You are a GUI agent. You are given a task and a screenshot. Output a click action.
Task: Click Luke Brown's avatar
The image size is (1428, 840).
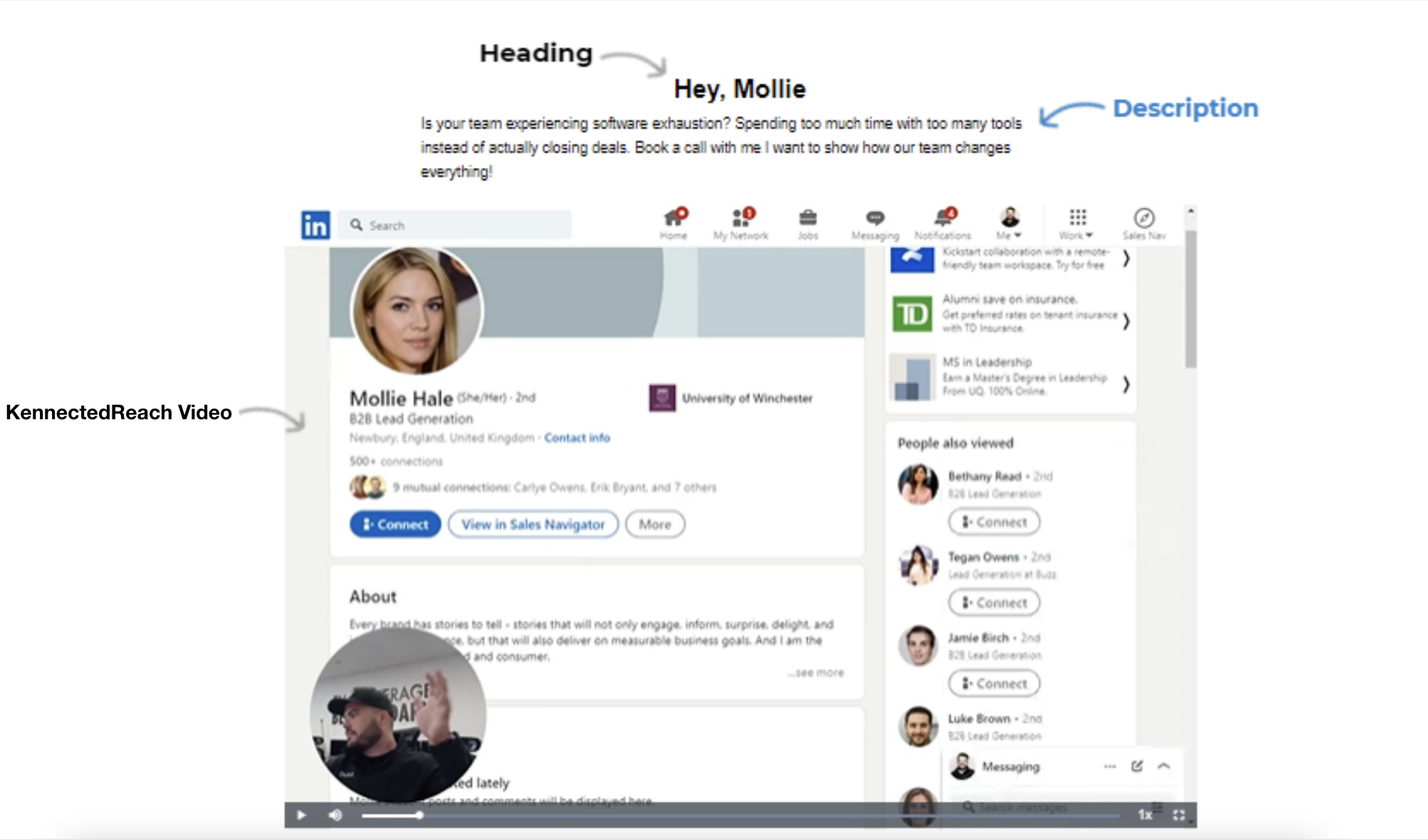(918, 727)
